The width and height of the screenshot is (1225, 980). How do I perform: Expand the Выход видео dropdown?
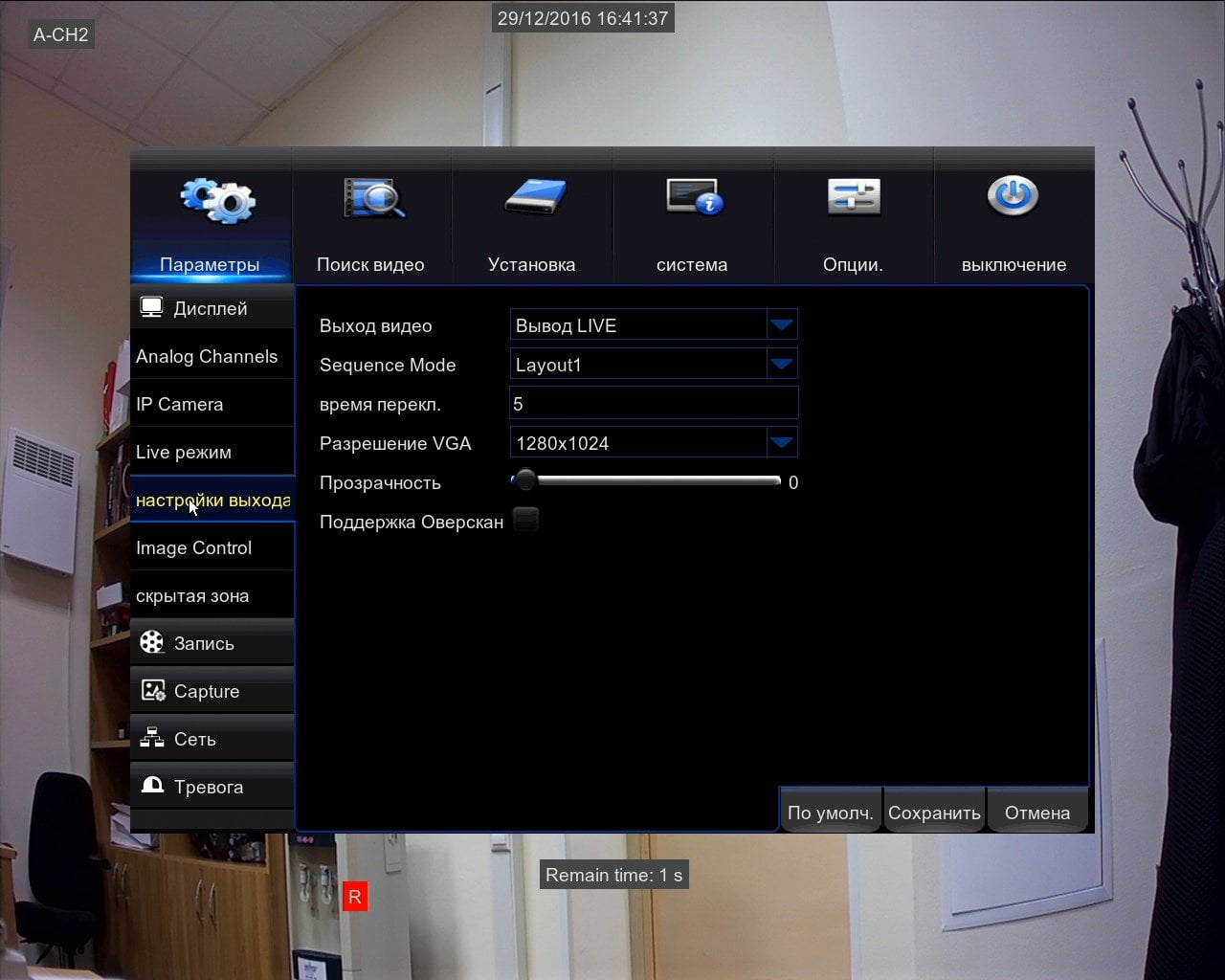(654, 325)
